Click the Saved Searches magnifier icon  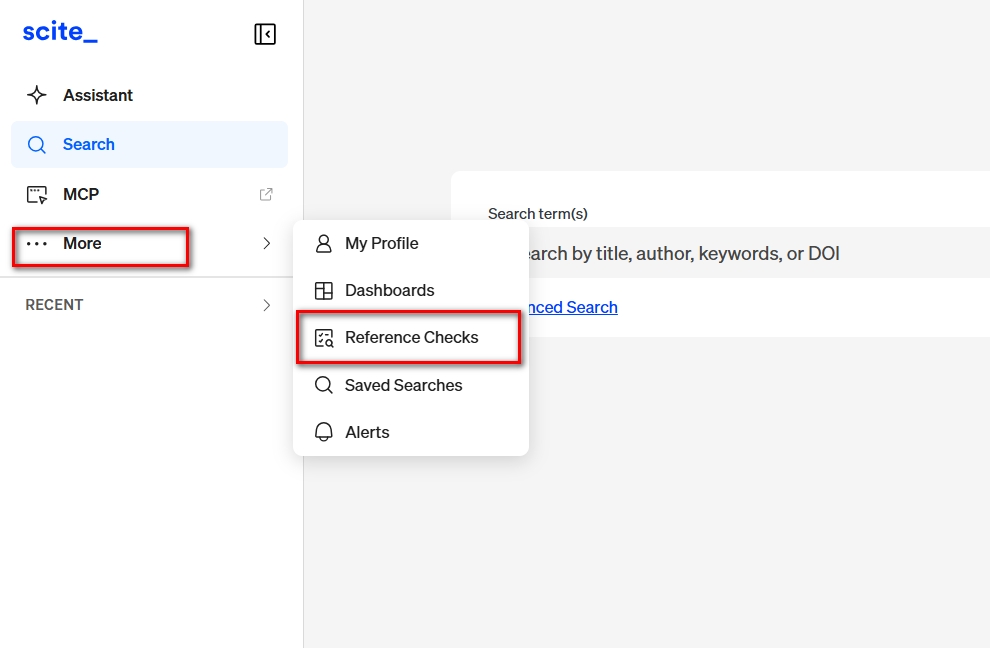click(x=323, y=385)
